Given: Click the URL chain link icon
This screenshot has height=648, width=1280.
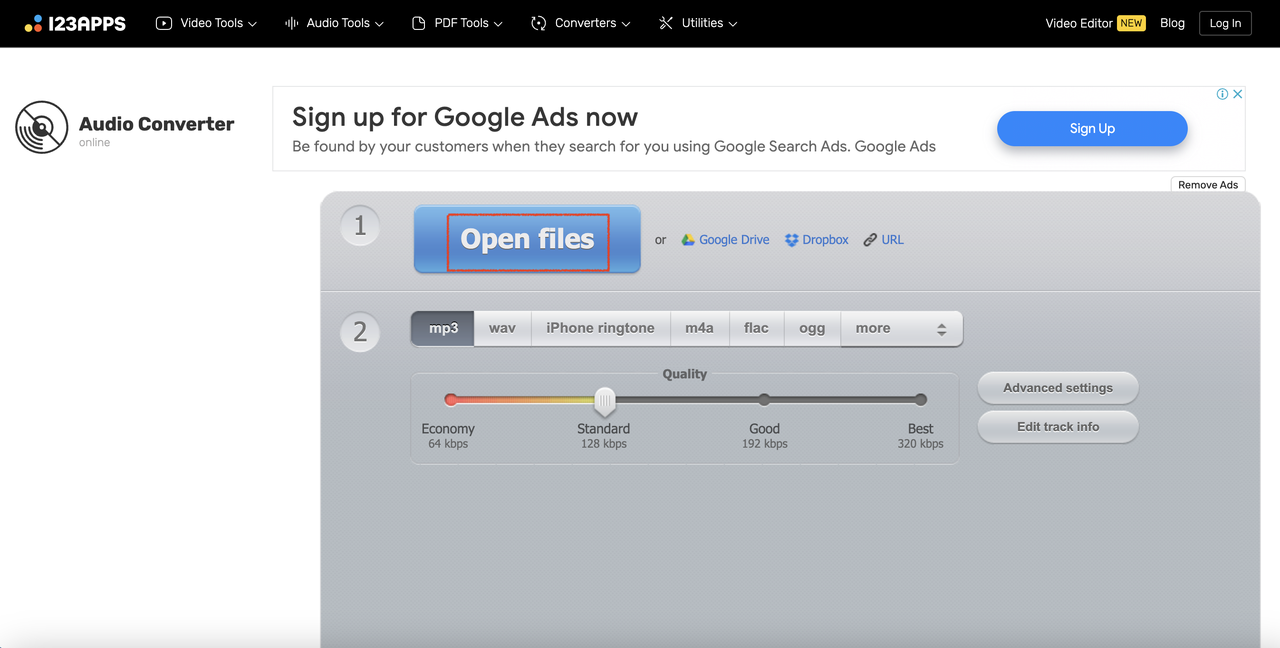Looking at the screenshot, I should (870, 240).
